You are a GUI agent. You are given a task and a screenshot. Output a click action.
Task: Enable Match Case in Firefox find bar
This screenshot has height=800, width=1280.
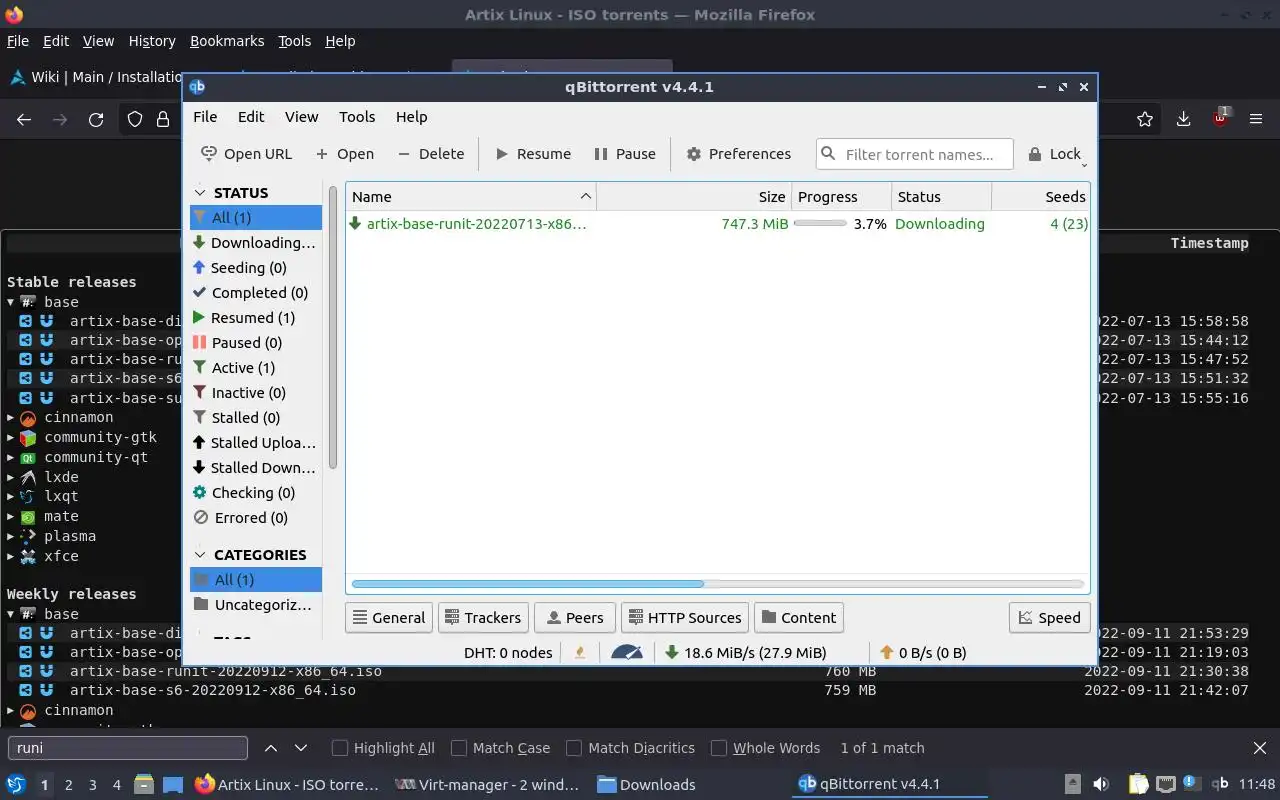tap(501, 748)
